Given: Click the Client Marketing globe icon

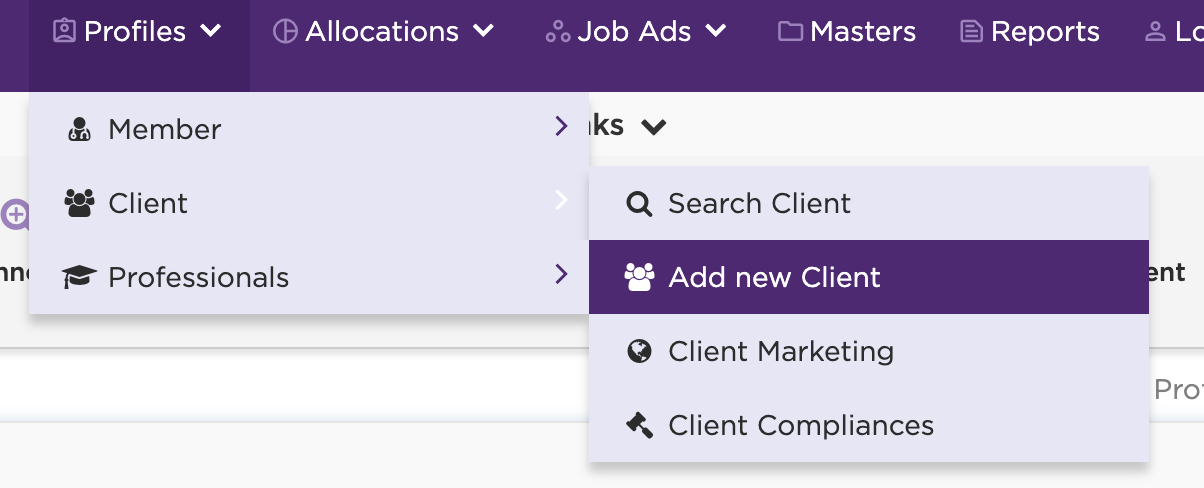Looking at the screenshot, I should pos(639,351).
